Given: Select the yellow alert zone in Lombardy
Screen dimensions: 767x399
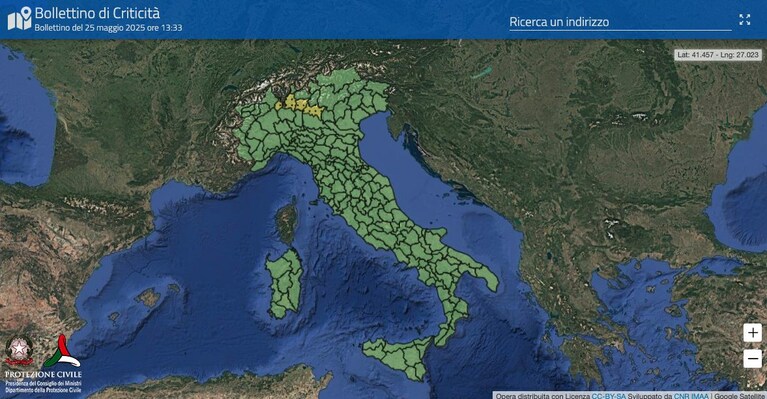Looking at the screenshot, I should 299,105.
